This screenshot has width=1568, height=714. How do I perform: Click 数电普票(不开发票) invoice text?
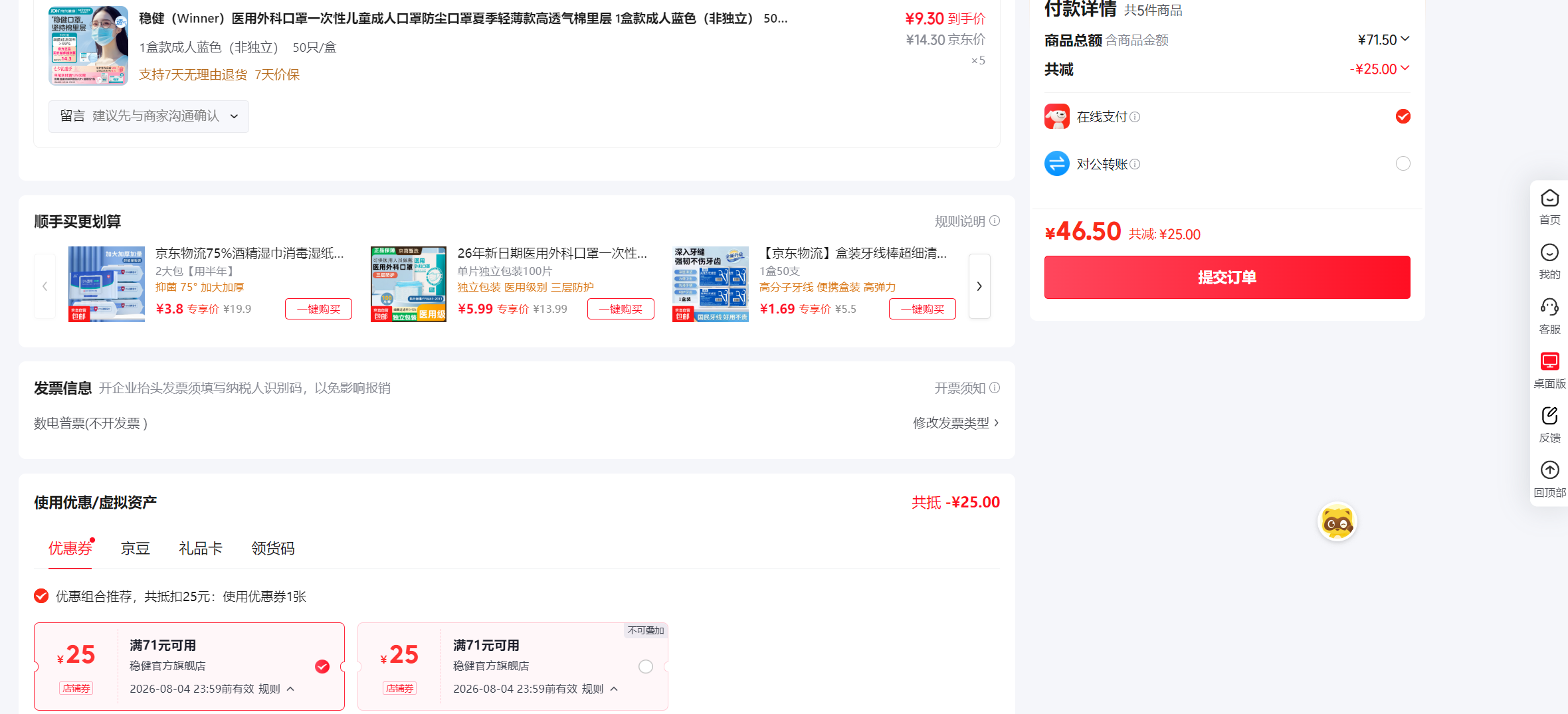(90, 423)
